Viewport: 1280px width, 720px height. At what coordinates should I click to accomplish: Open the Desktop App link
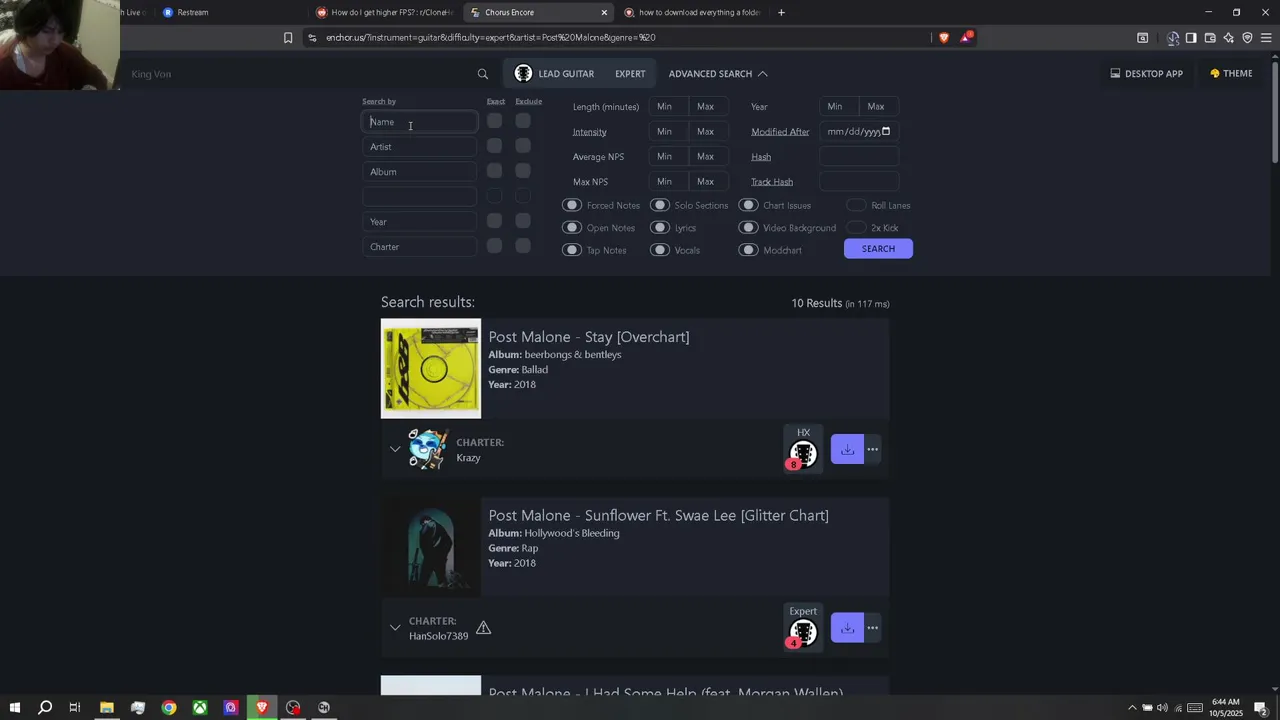click(1146, 74)
